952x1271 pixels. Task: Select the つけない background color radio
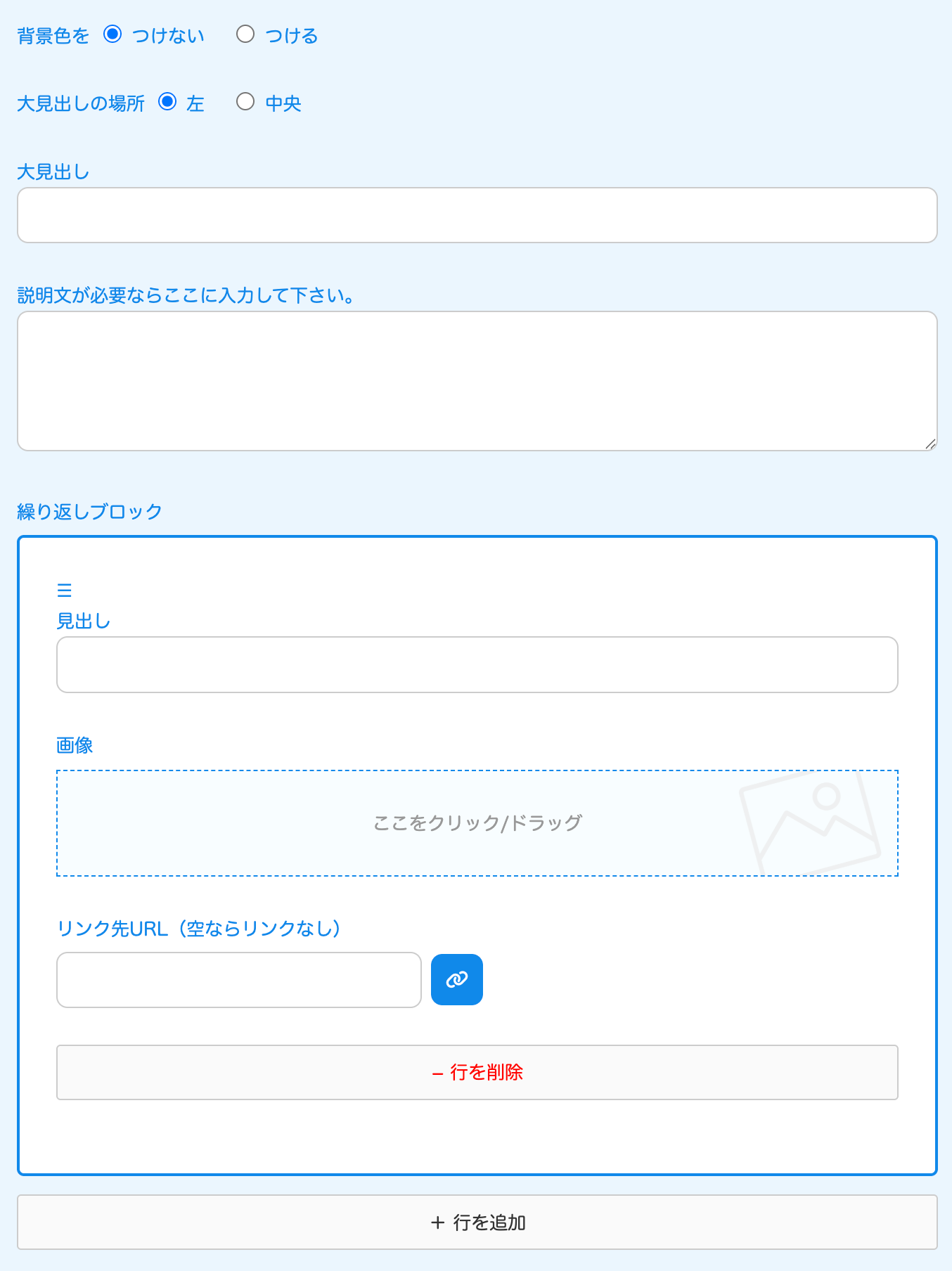pyautogui.click(x=112, y=34)
